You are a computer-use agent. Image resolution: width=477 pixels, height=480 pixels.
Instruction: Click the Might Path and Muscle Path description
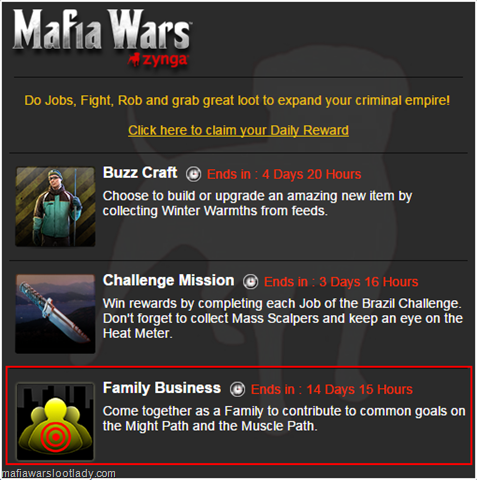tap(284, 418)
